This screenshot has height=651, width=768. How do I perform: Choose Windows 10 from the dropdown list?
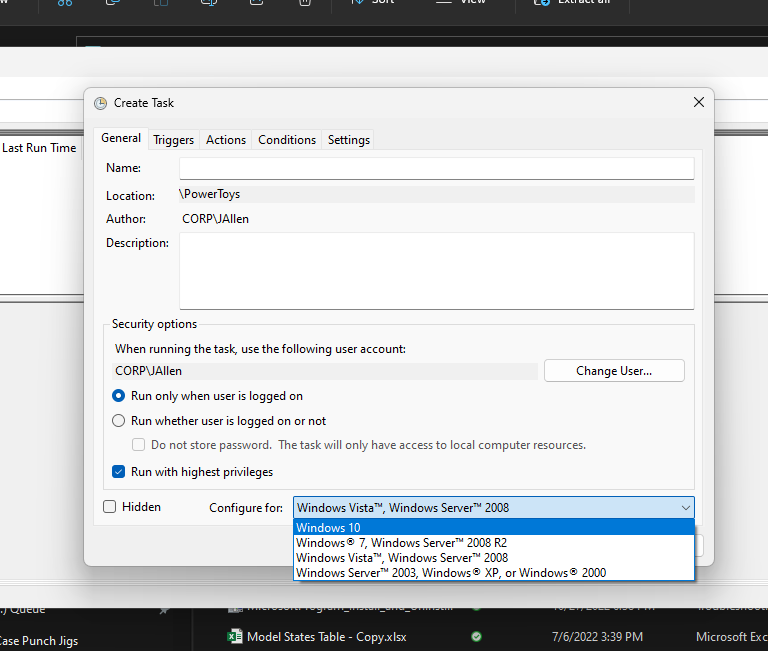pyautogui.click(x=494, y=528)
